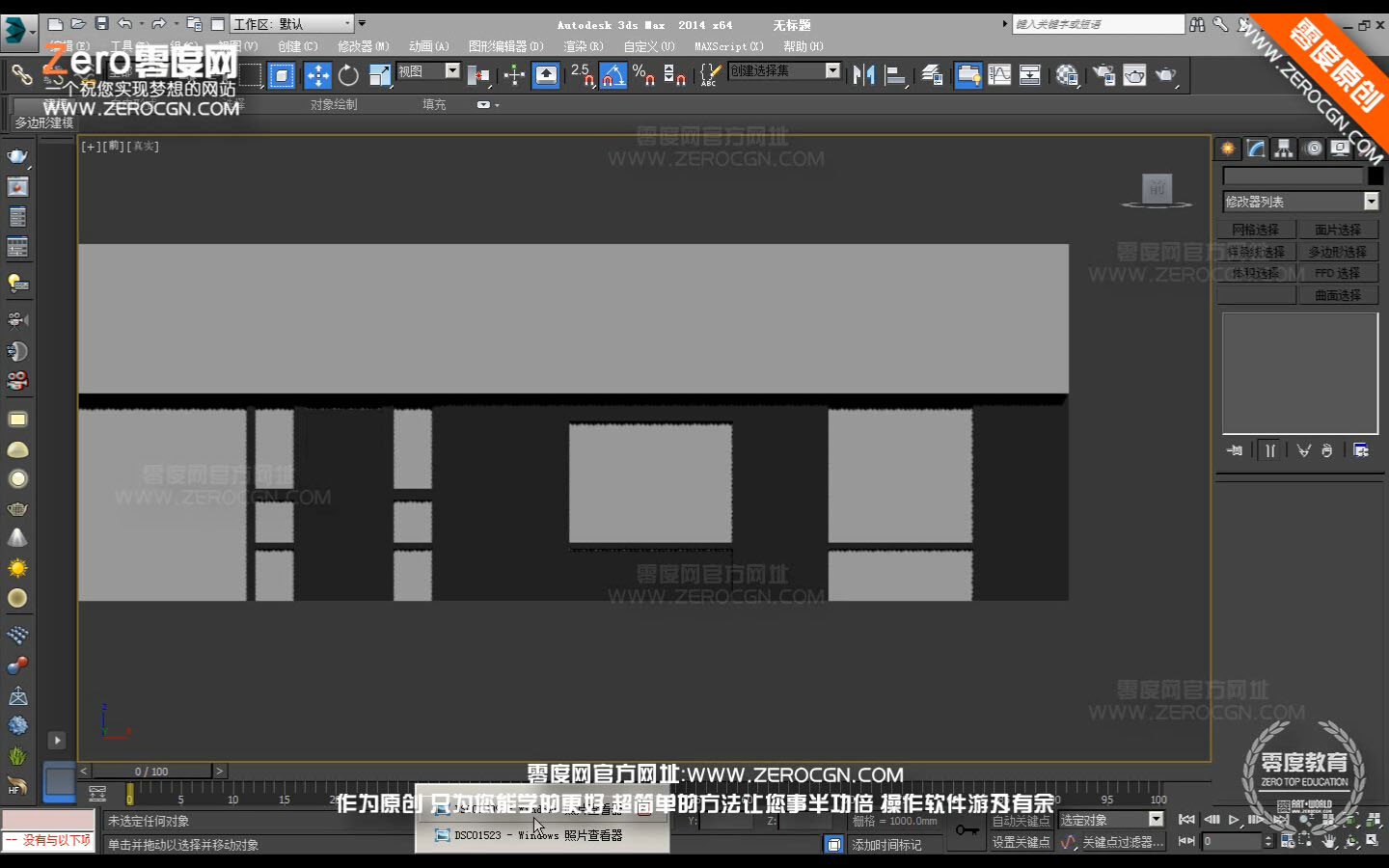Click the 网格选择 modifier button
Screen dimensions: 1389x868
(x=1256, y=230)
